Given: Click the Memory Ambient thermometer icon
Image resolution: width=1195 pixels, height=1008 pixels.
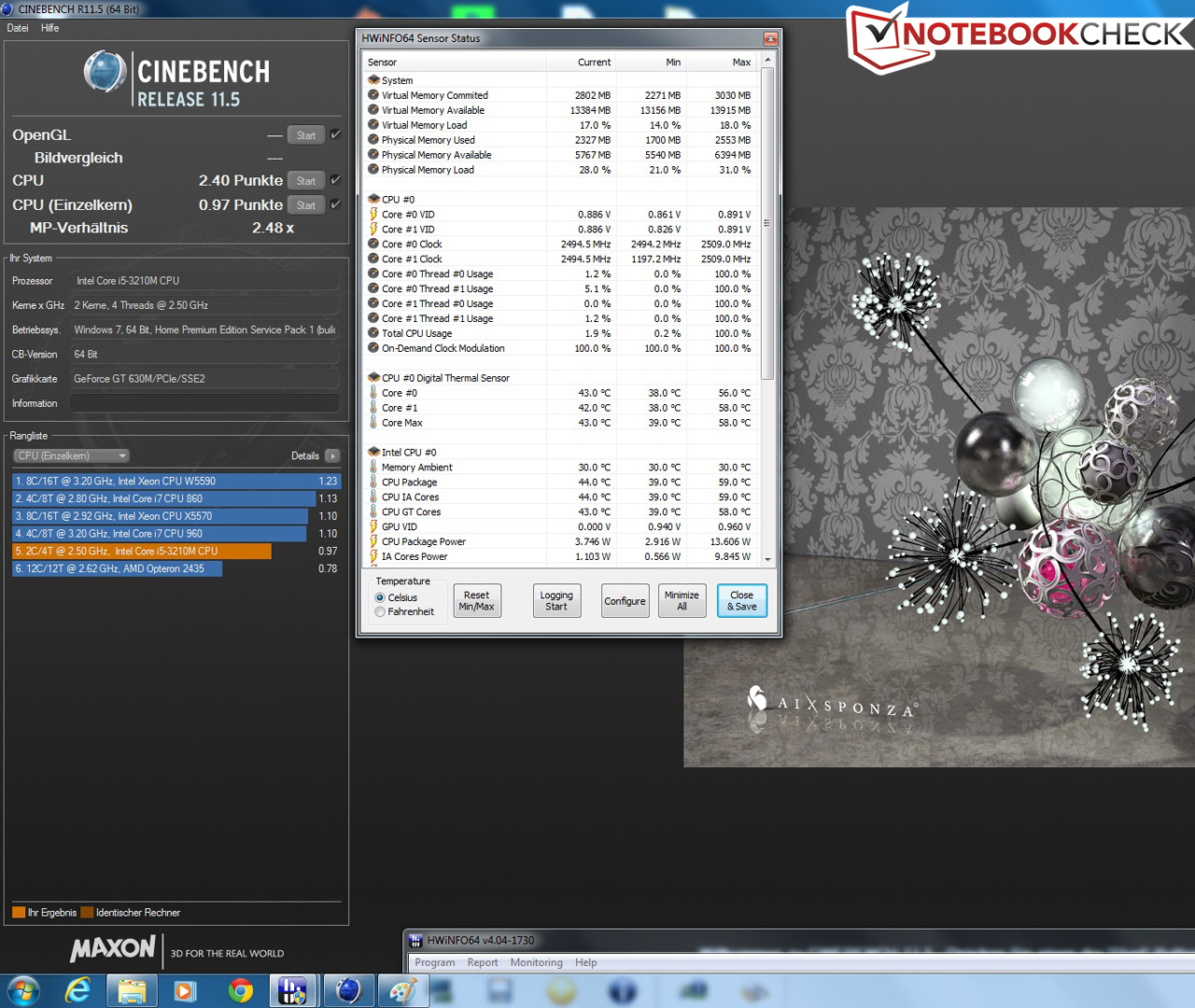Looking at the screenshot, I should point(373,468).
